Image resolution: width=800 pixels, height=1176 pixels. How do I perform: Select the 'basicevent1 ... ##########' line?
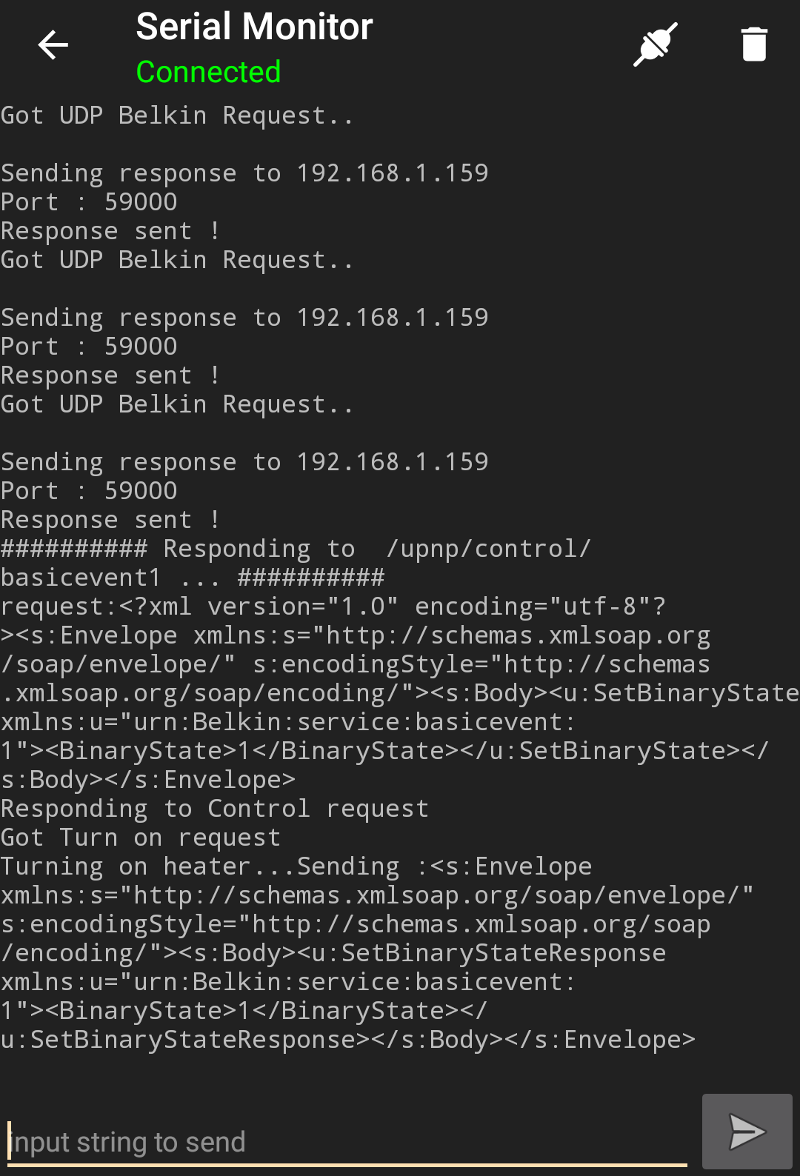click(x=192, y=578)
